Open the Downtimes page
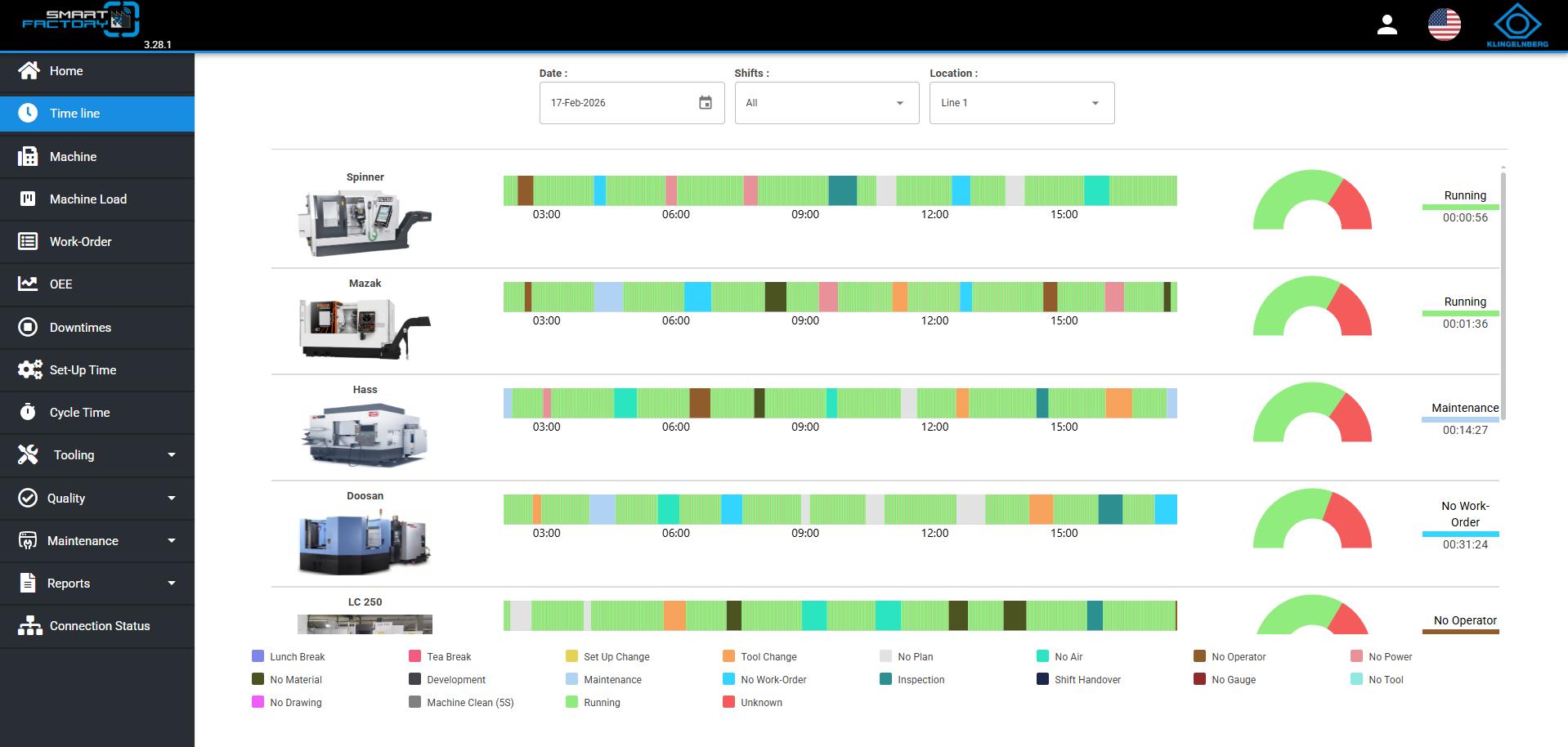The height and width of the screenshot is (747, 1568). 97,327
